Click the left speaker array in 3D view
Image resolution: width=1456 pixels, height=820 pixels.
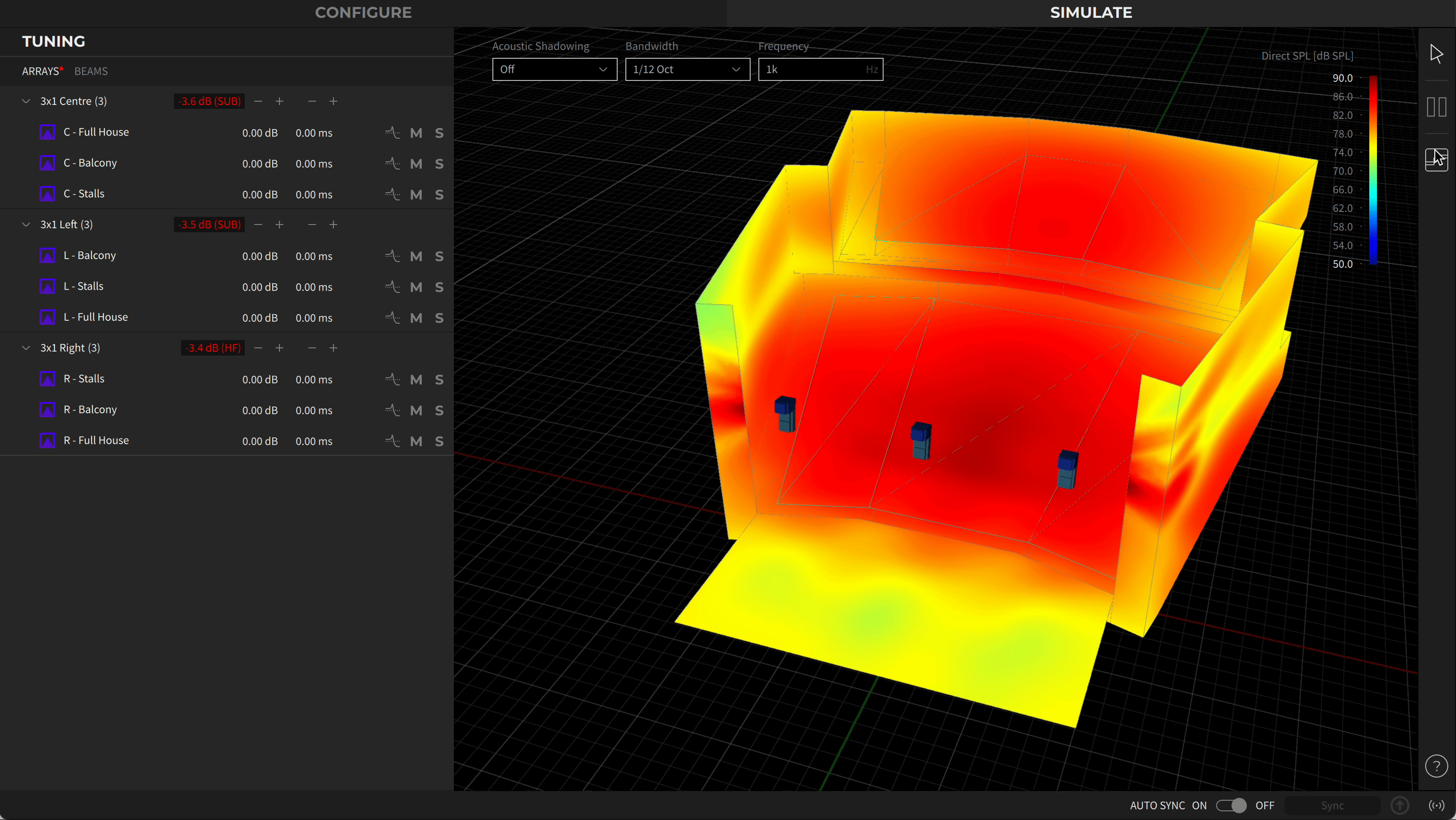[786, 414]
